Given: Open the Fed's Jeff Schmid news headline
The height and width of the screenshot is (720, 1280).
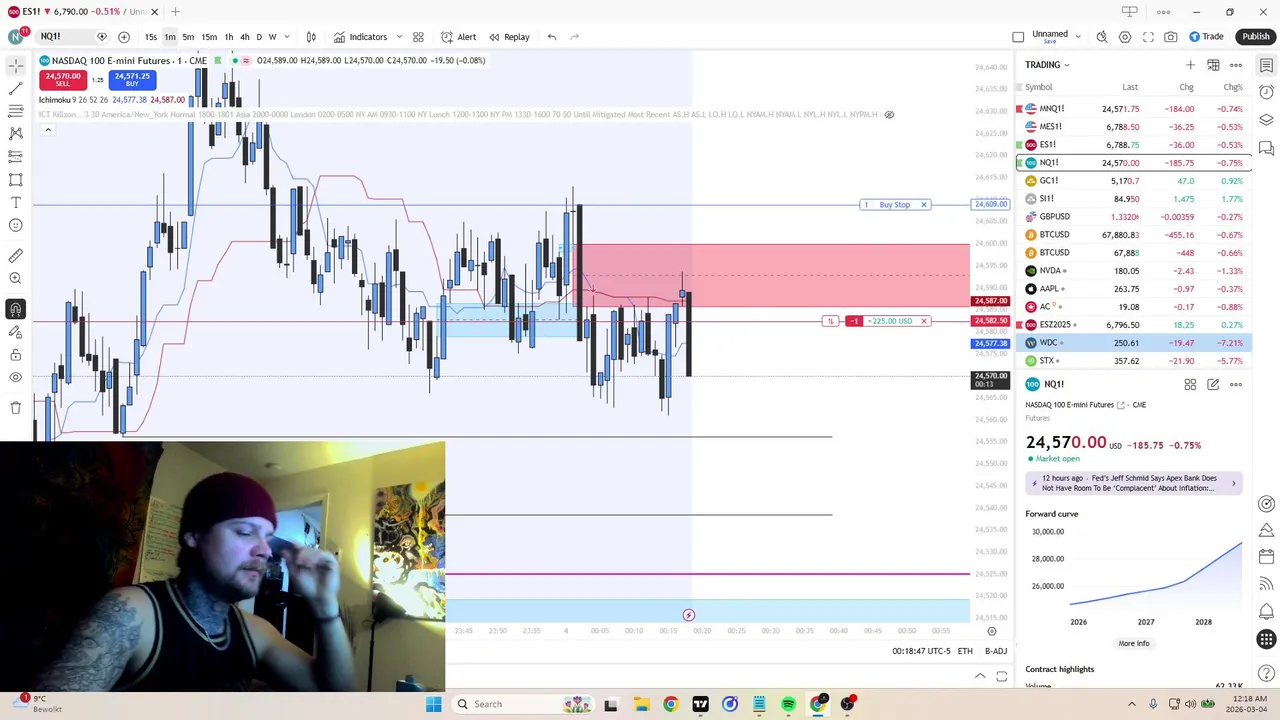Looking at the screenshot, I should (x=1133, y=483).
